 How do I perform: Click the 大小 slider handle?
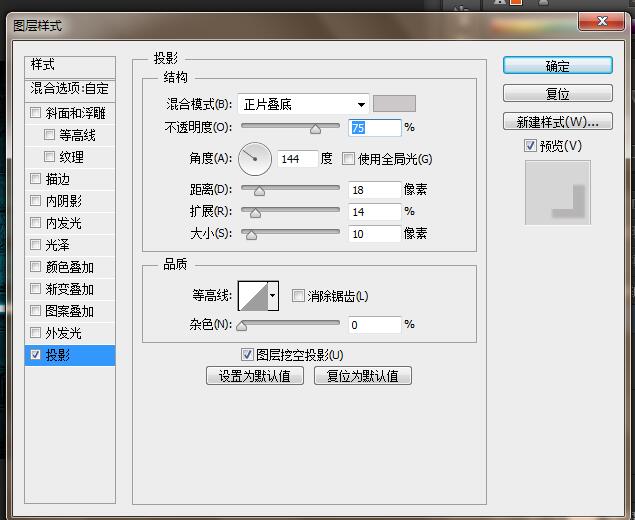(251, 235)
